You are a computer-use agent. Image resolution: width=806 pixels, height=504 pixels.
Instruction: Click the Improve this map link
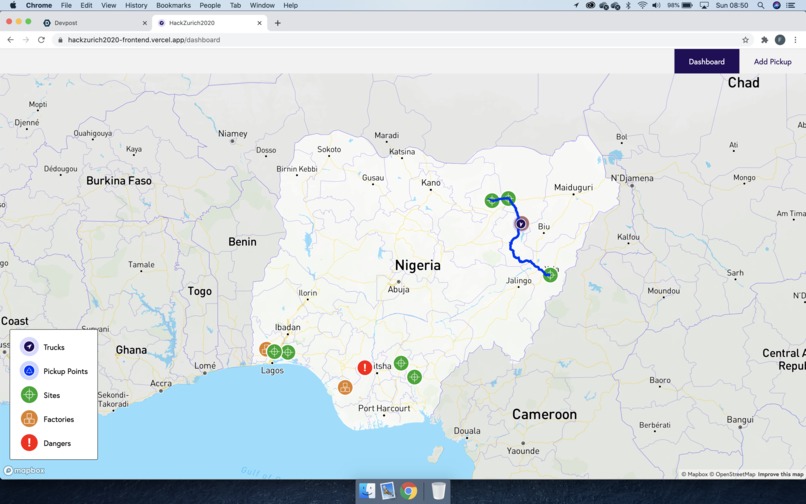(780, 474)
